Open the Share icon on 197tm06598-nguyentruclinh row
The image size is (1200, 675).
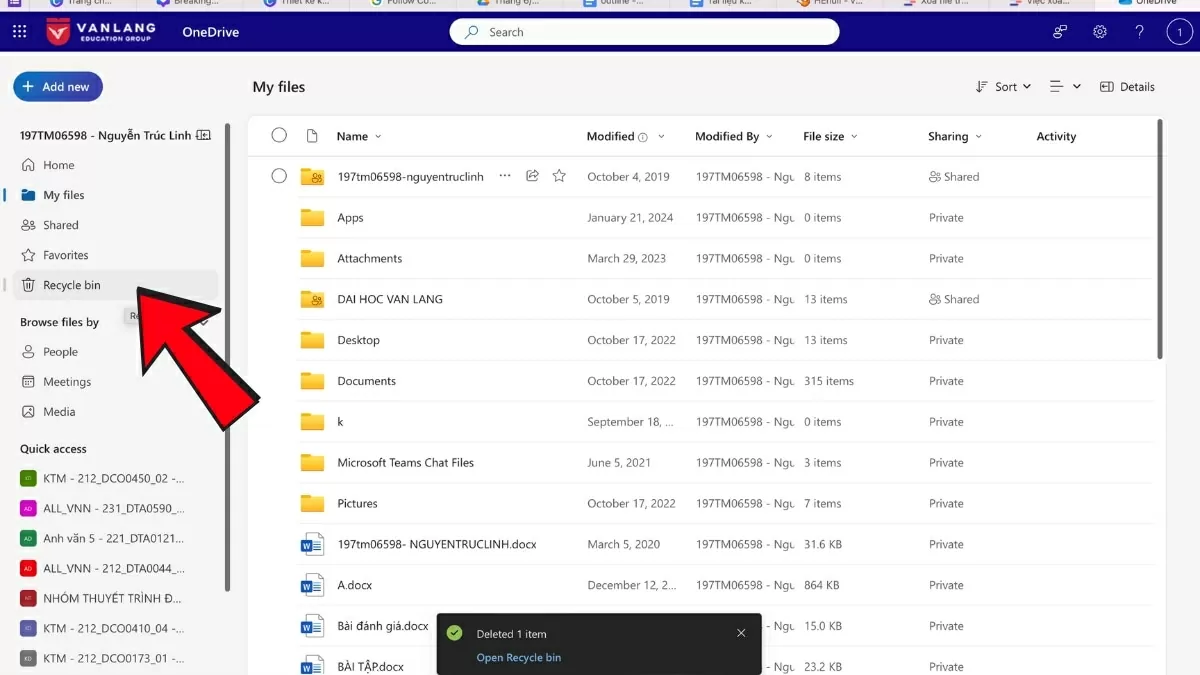click(x=532, y=175)
